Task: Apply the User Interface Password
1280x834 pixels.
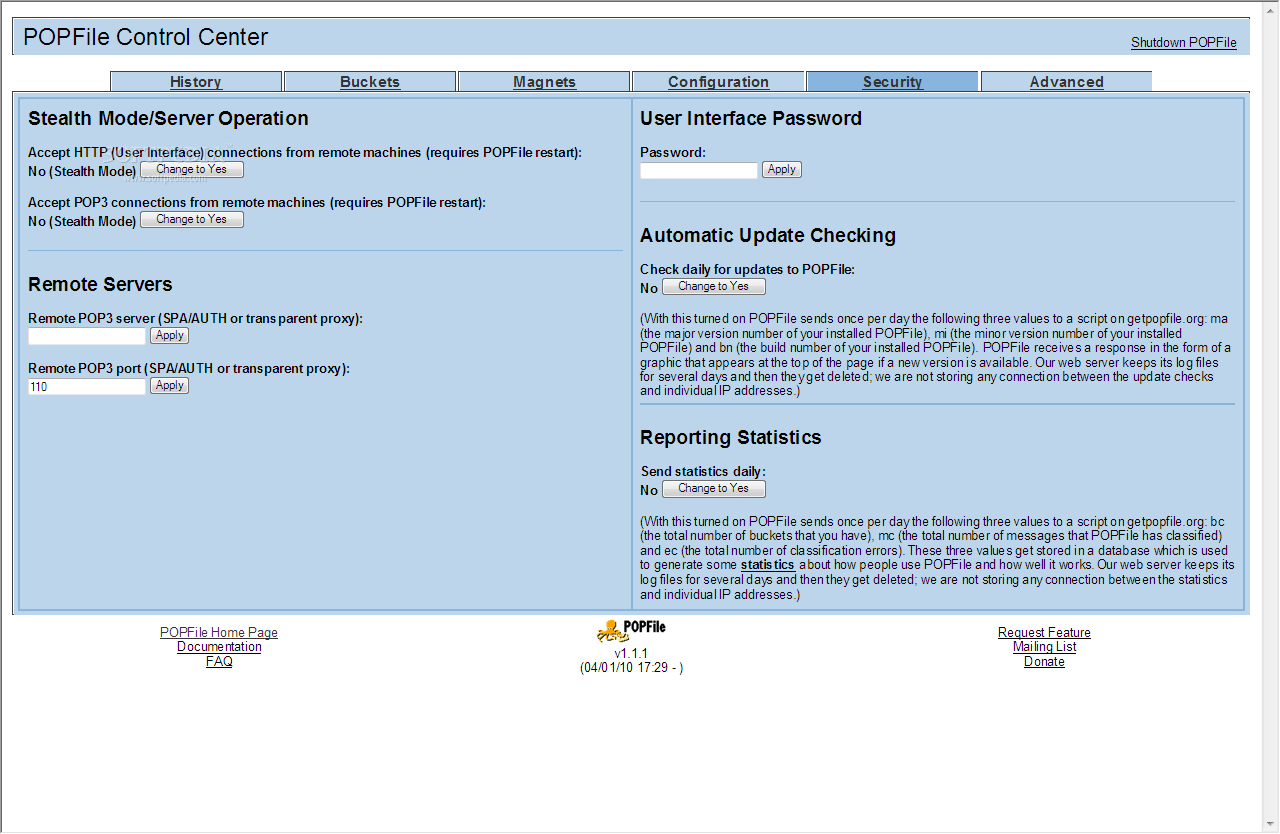Action: [782, 170]
